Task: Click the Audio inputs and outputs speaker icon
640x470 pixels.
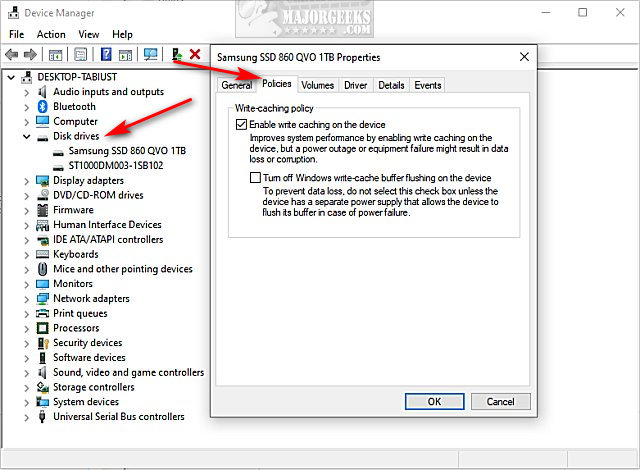Action: tap(42, 92)
